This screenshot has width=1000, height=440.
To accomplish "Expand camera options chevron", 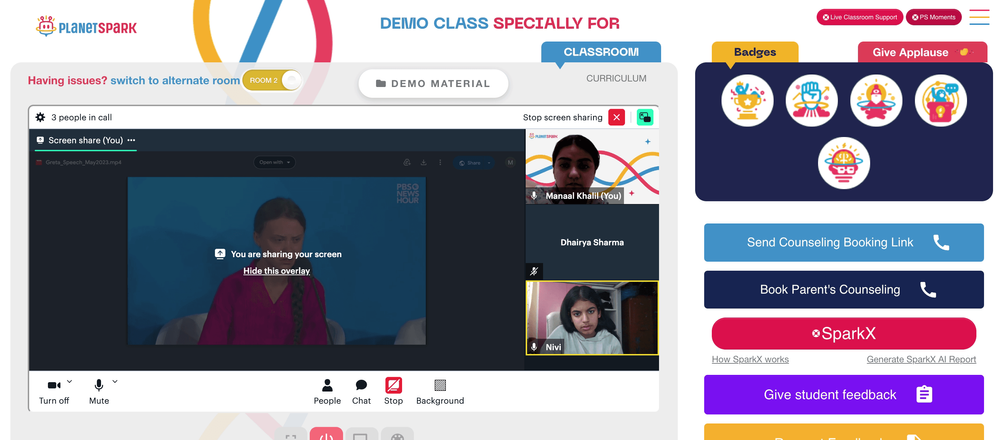I will tap(70, 382).
